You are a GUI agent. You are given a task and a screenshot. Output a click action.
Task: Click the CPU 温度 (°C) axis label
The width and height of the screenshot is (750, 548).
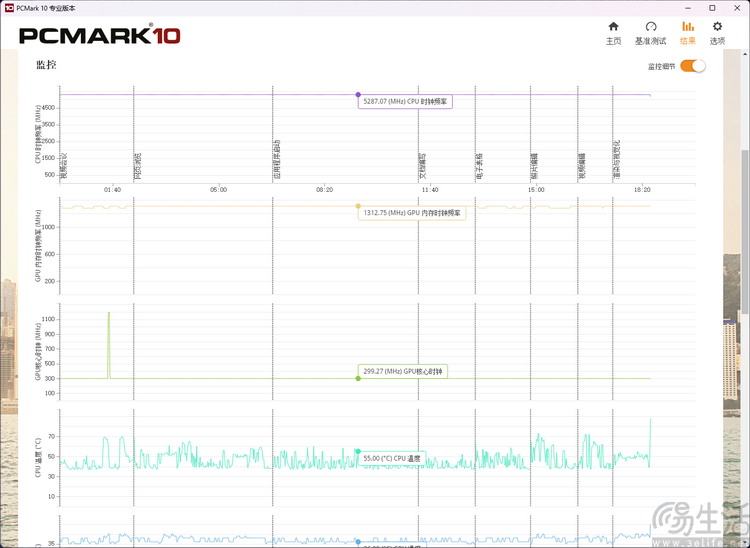click(38, 457)
